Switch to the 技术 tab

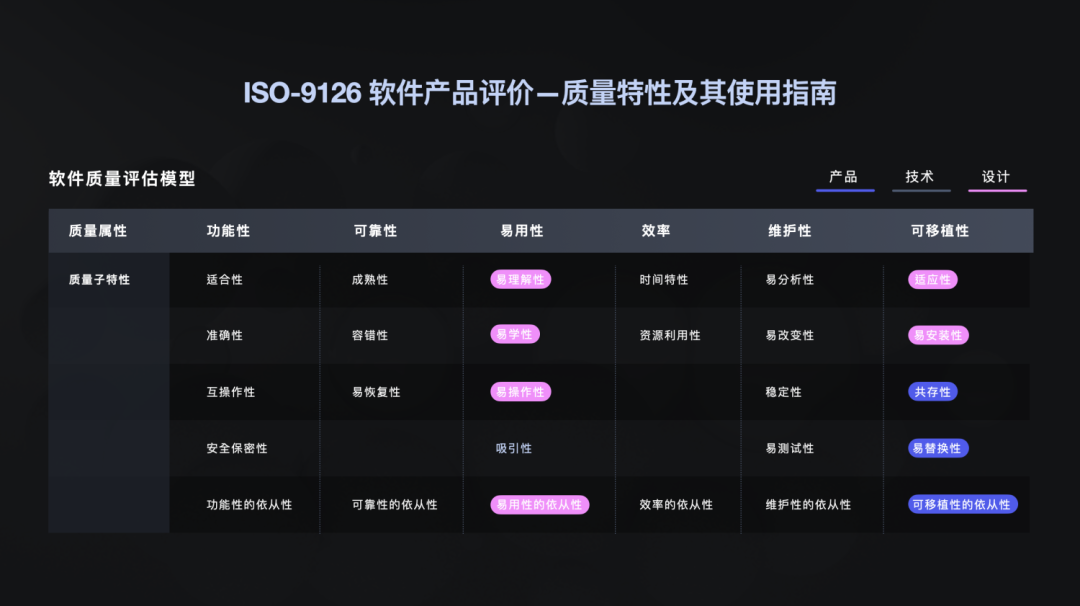(921, 178)
